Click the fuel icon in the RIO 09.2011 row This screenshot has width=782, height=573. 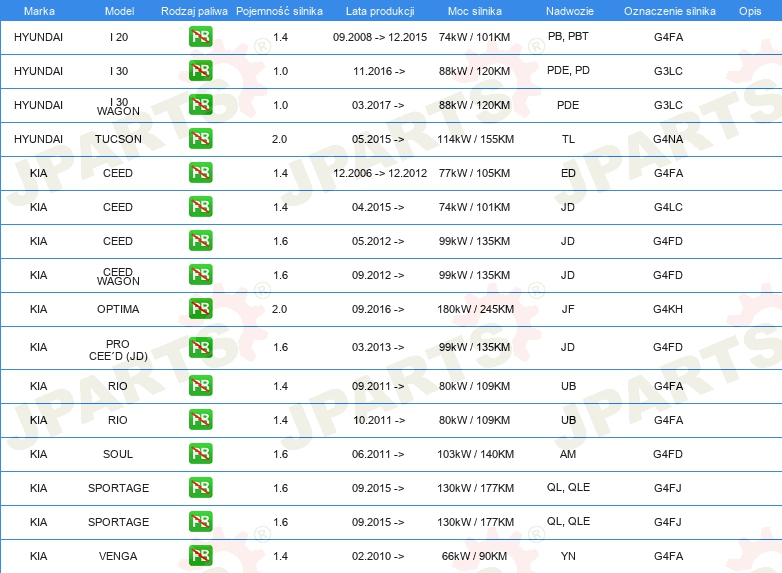coord(200,385)
